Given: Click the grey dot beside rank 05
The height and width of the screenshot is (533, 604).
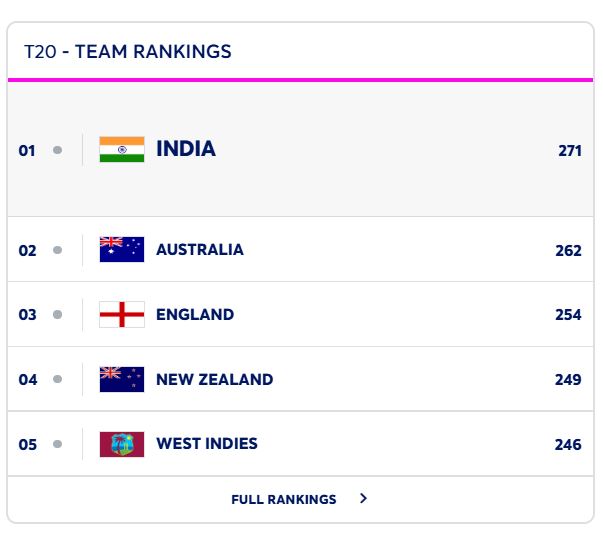Looking at the screenshot, I should tap(57, 444).
